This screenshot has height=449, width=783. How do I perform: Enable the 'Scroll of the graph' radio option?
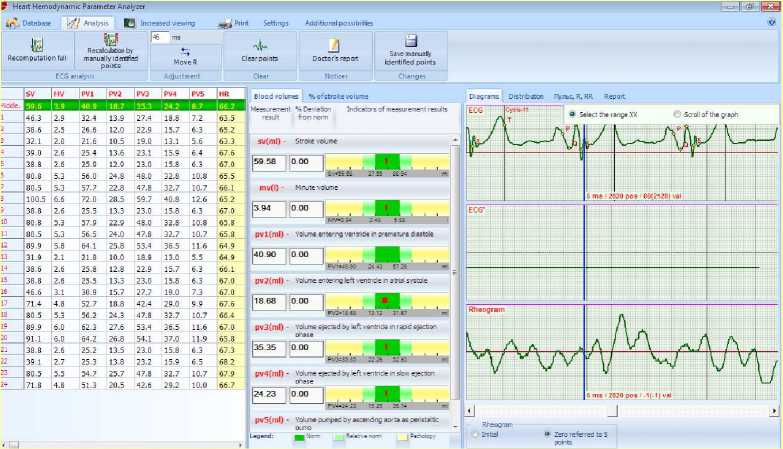678,114
